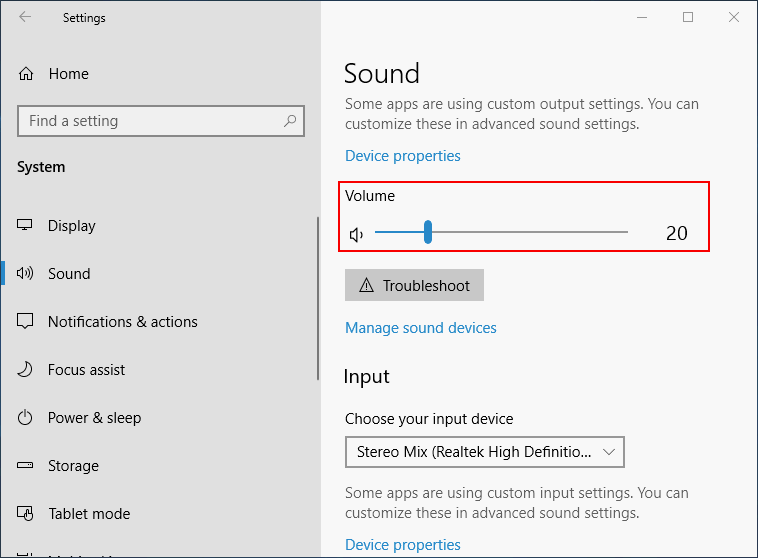758x558 pixels.
Task: Click the Power & sleep icon
Action: click(x=25, y=417)
